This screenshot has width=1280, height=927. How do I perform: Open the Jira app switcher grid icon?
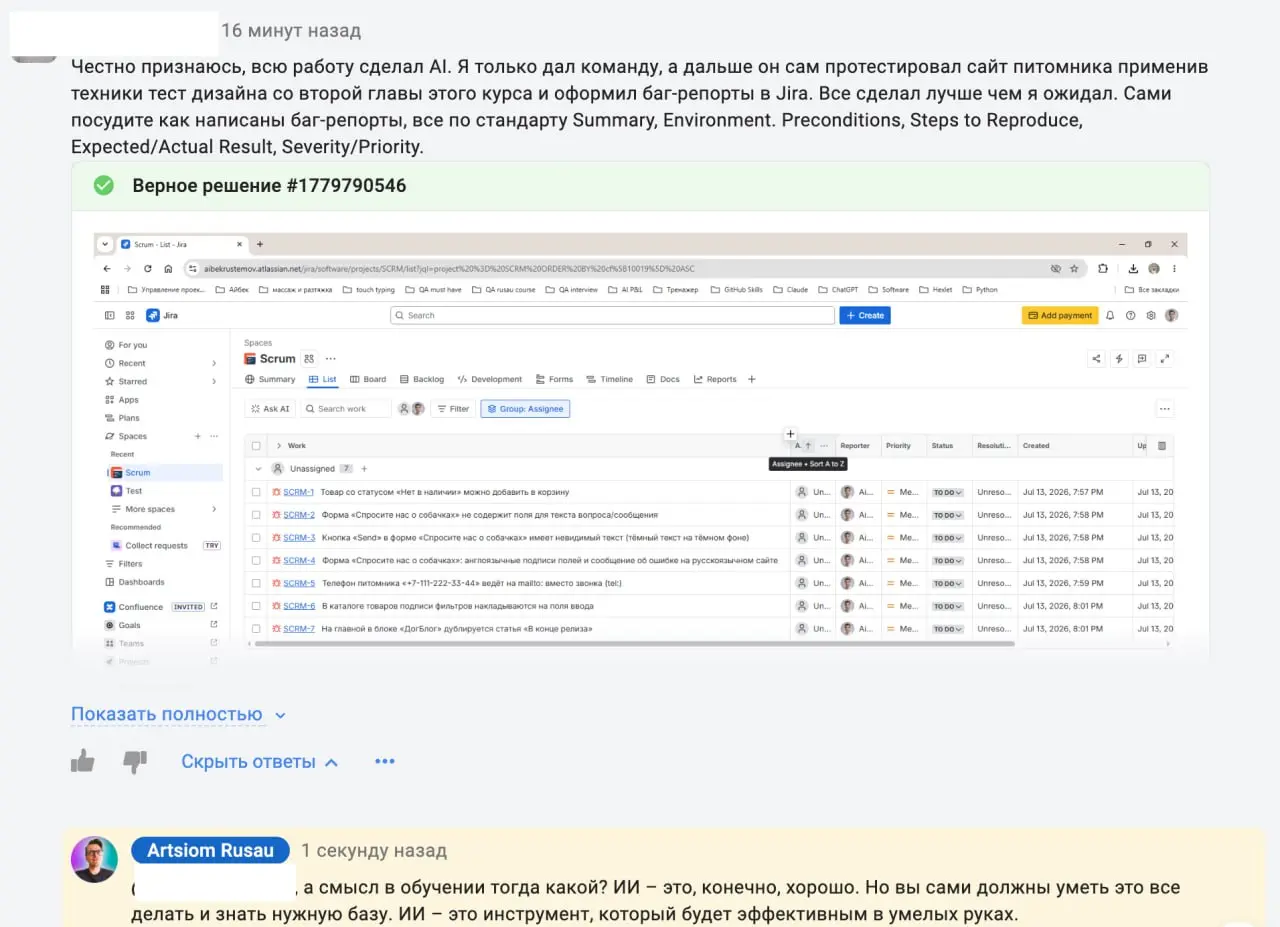(x=131, y=315)
